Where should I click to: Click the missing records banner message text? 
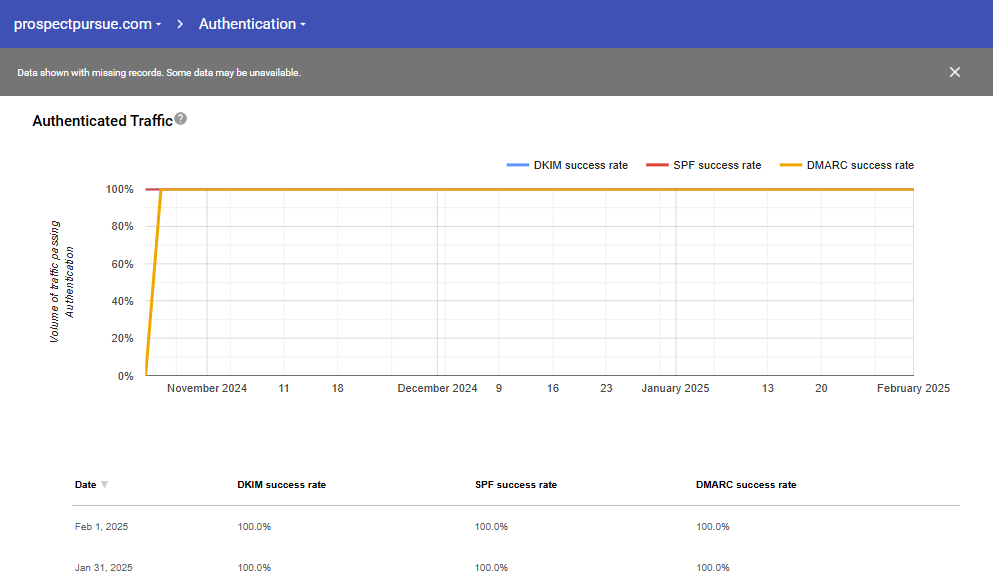click(159, 73)
